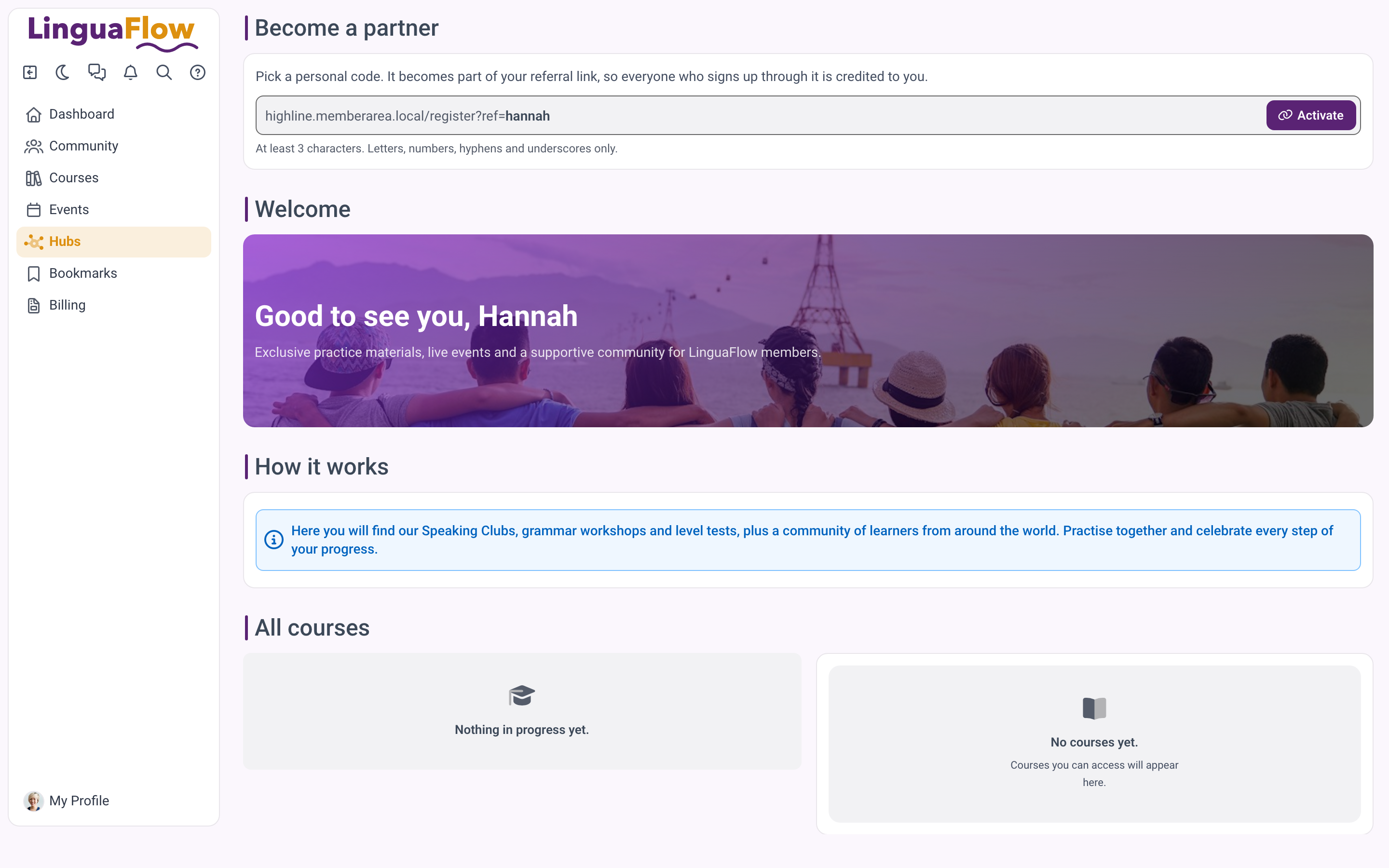The width and height of the screenshot is (1389, 868).
Task: Toggle dark mode moon icon
Action: (x=63, y=72)
